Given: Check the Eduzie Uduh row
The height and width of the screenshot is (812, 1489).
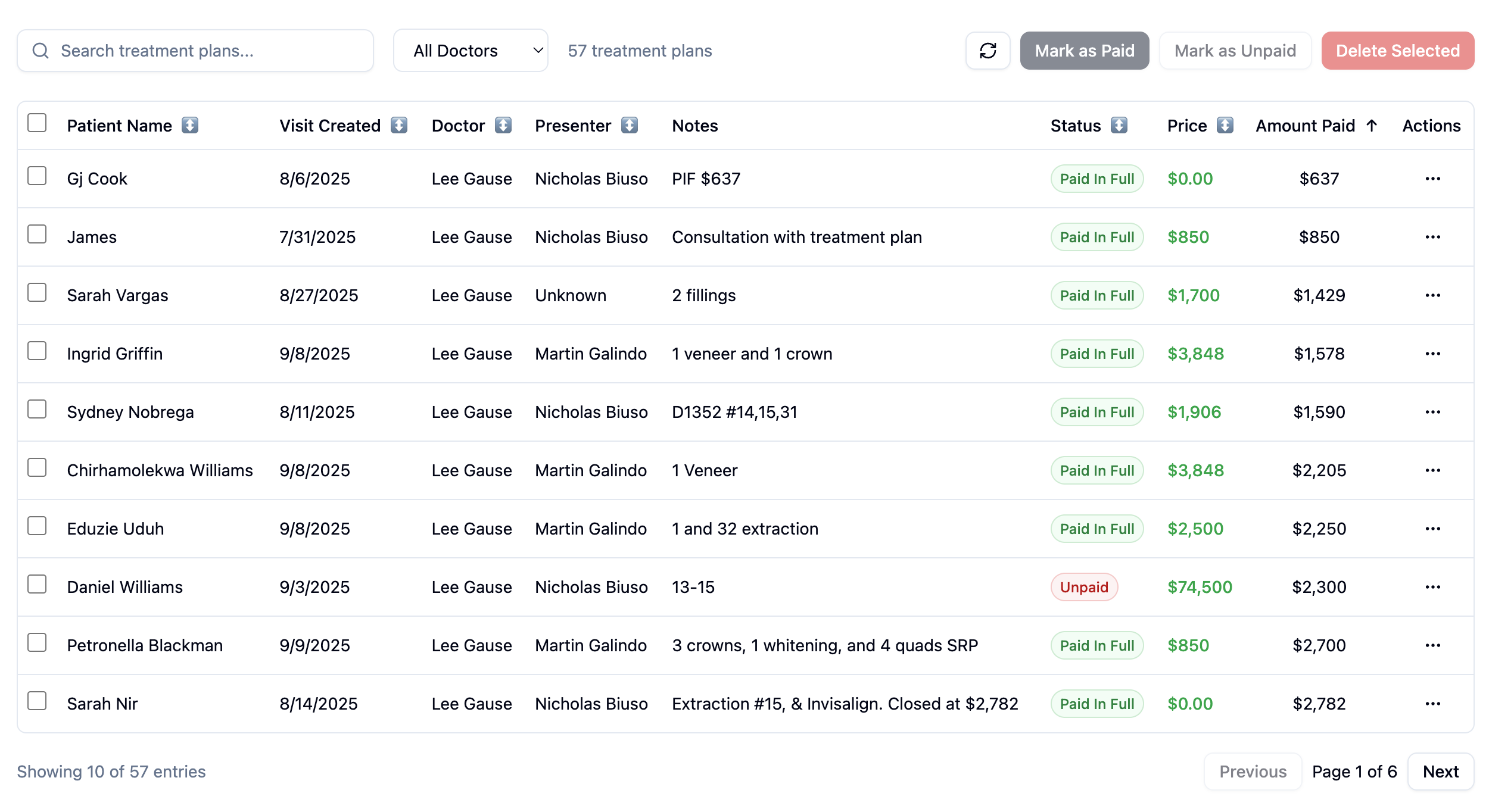Looking at the screenshot, I should coord(37,526).
